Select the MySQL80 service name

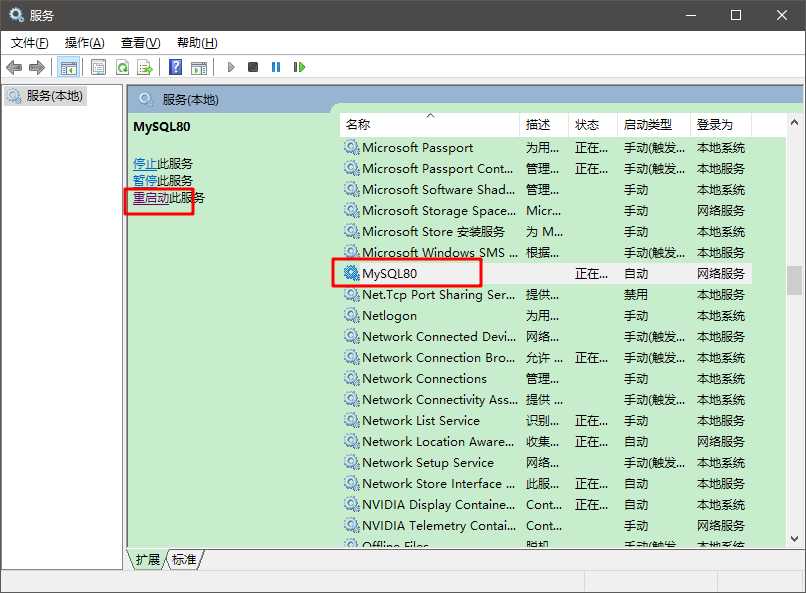390,273
